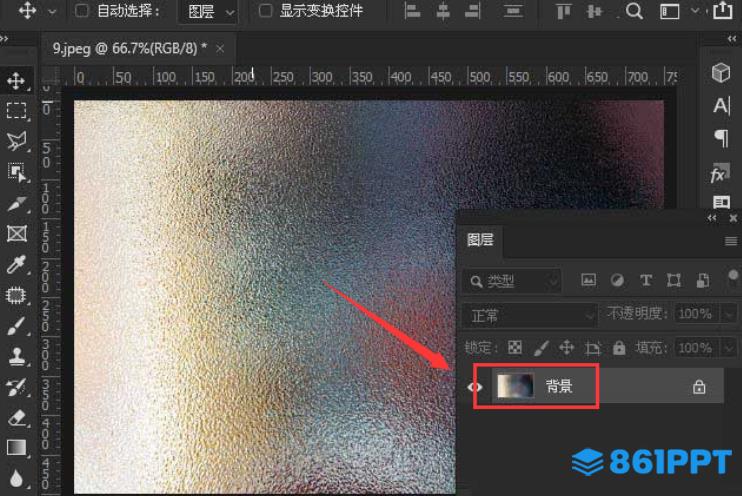Viewport: 742px width, 496px height.
Task: Align left edges in options bar
Action: (412, 11)
